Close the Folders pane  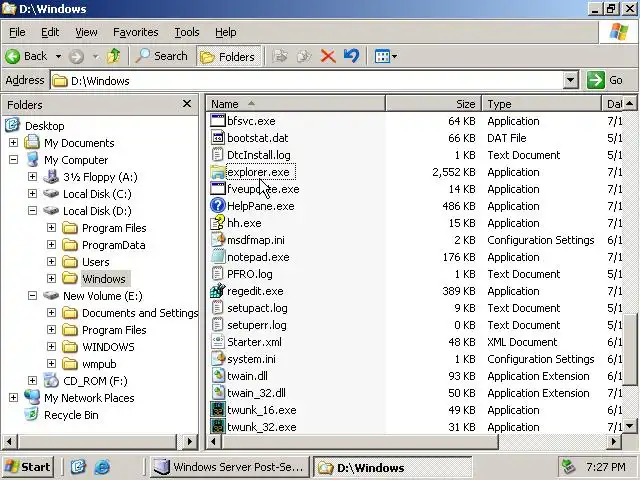click(x=187, y=104)
